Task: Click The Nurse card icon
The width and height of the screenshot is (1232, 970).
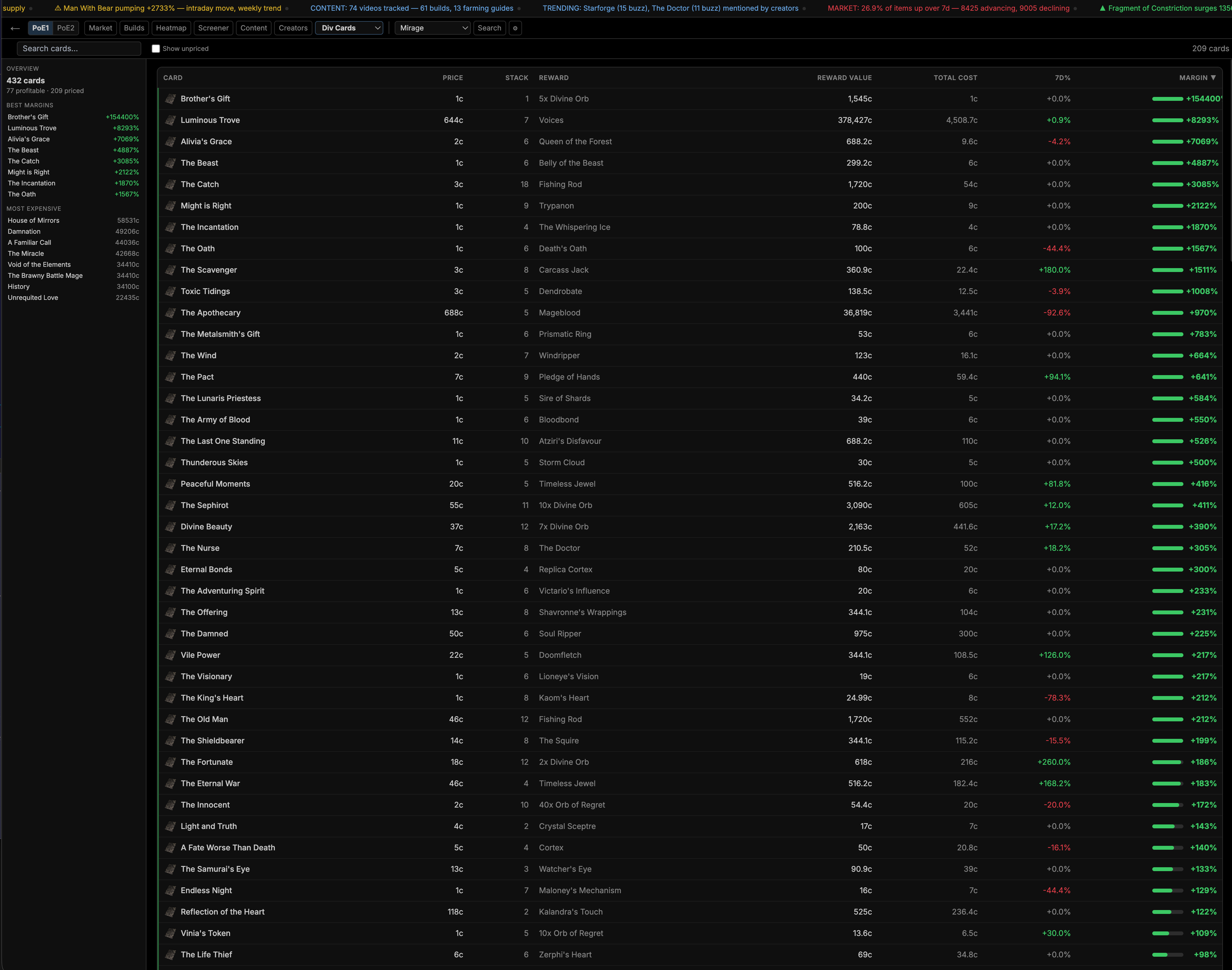Action: click(x=170, y=548)
